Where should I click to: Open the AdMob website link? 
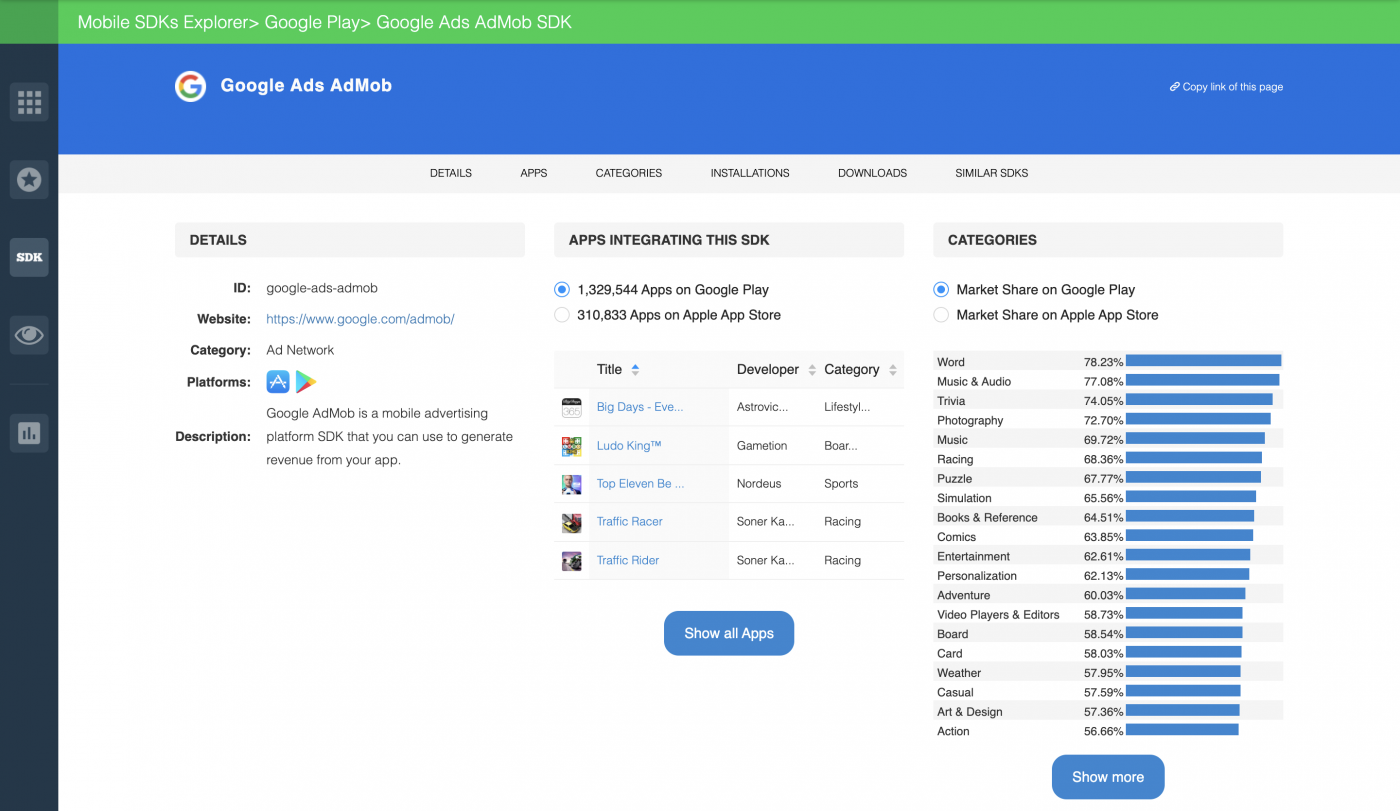point(360,318)
